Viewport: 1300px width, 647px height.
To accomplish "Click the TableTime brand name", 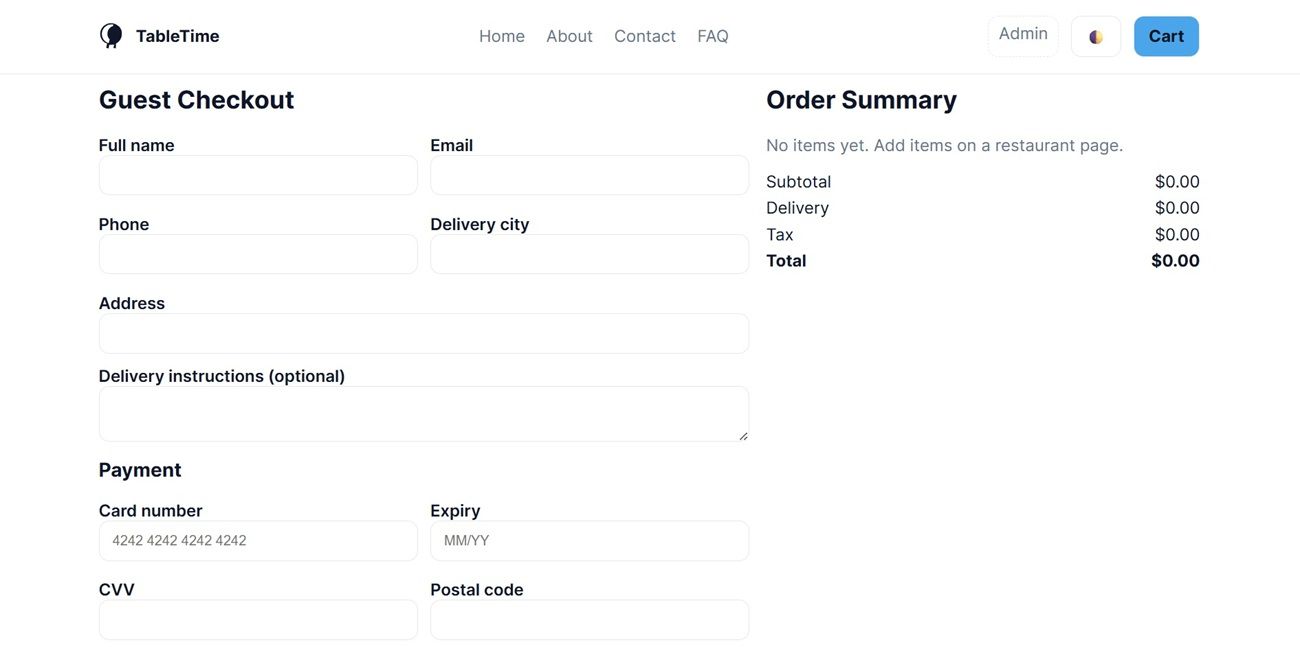I will point(177,36).
